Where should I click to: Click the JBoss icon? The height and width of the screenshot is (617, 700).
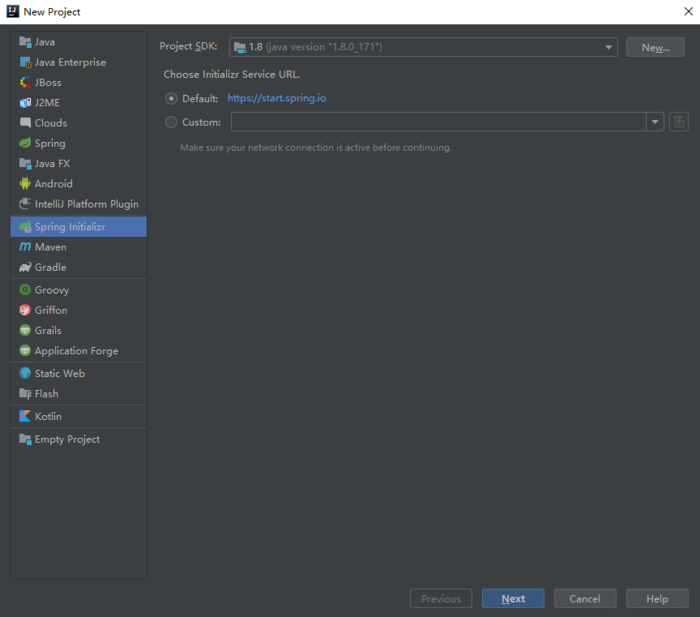[25, 83]
